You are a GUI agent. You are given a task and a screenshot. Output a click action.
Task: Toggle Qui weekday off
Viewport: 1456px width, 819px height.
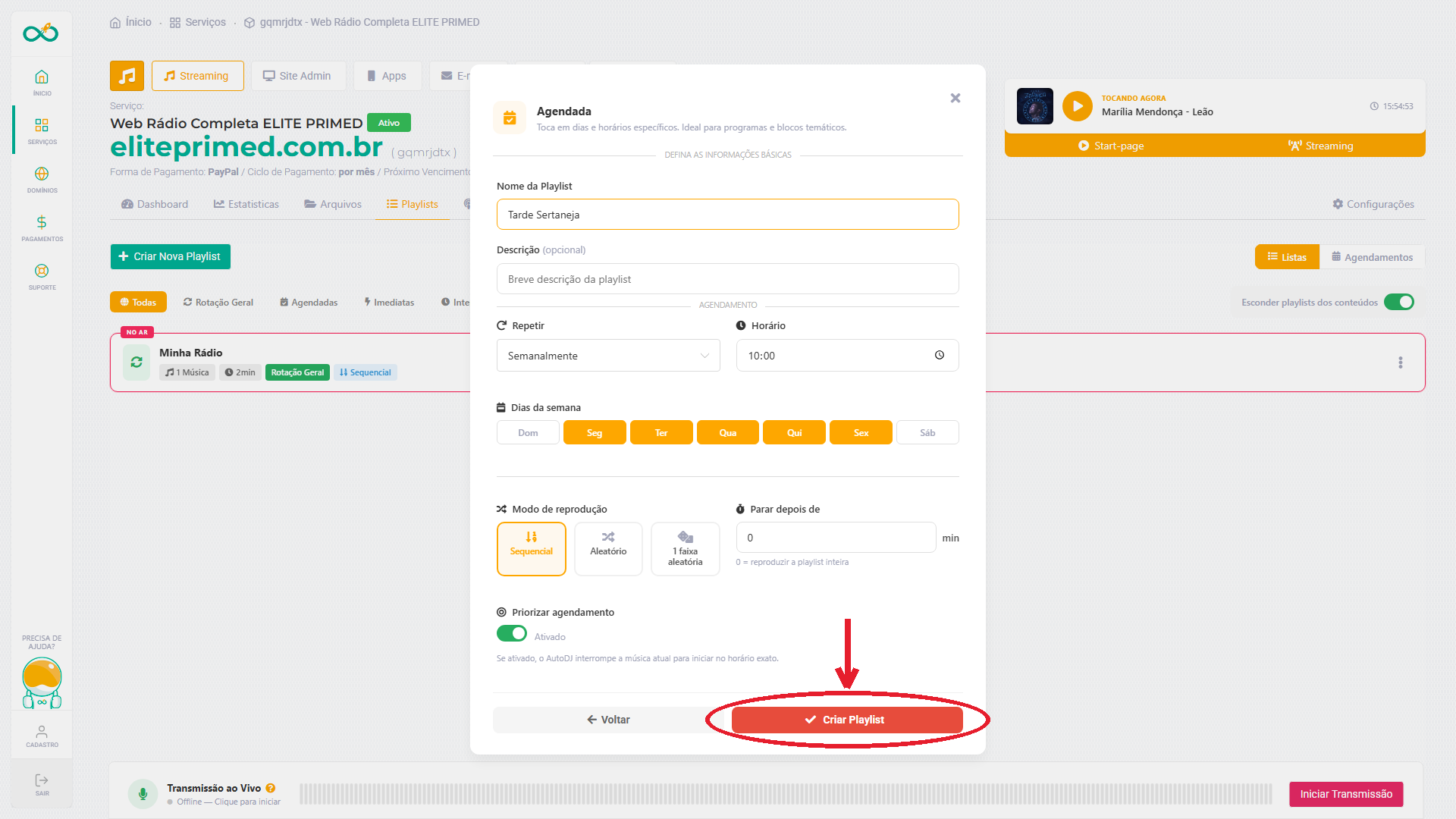794,432
